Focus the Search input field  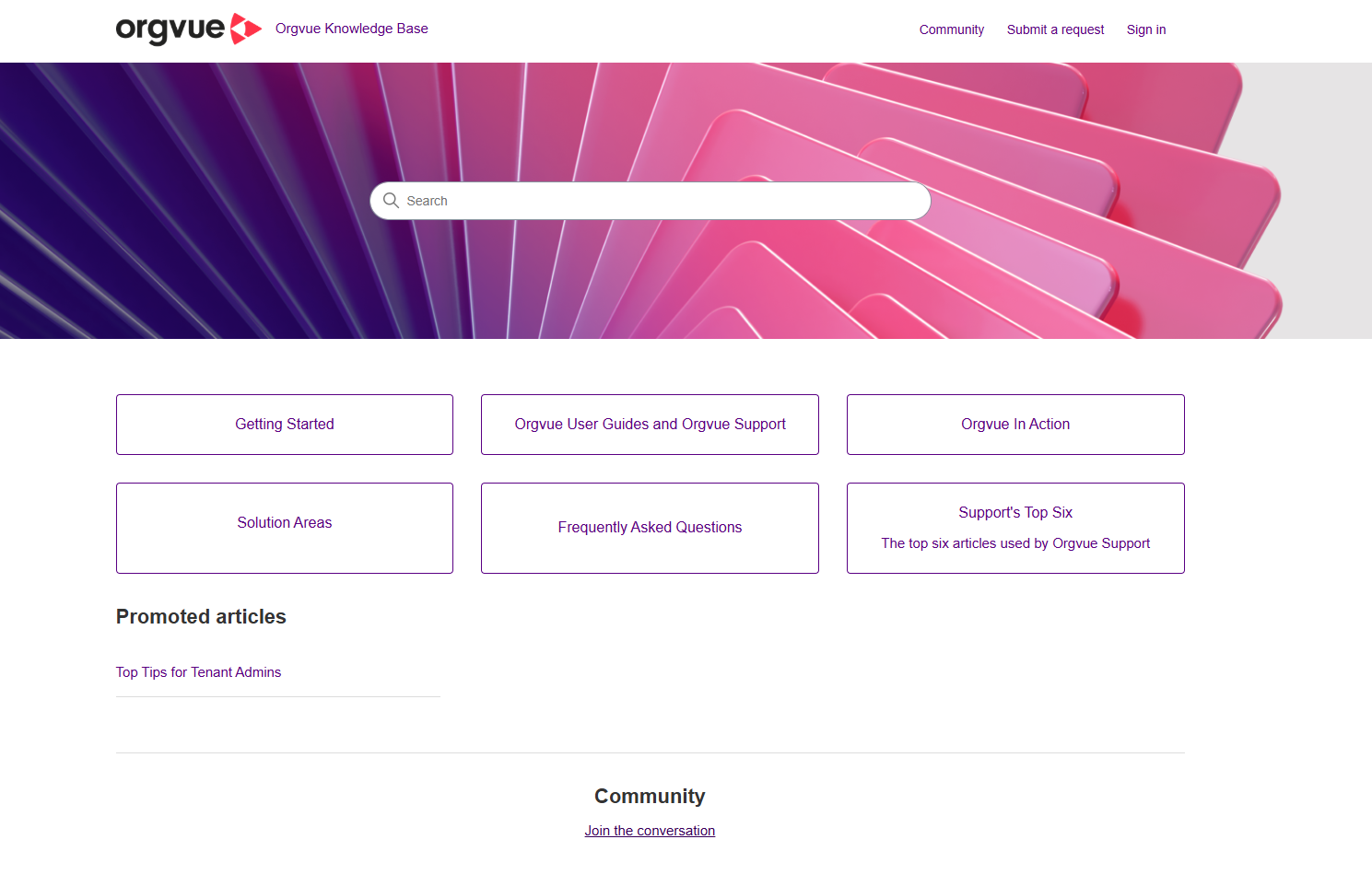pos(651,201)
